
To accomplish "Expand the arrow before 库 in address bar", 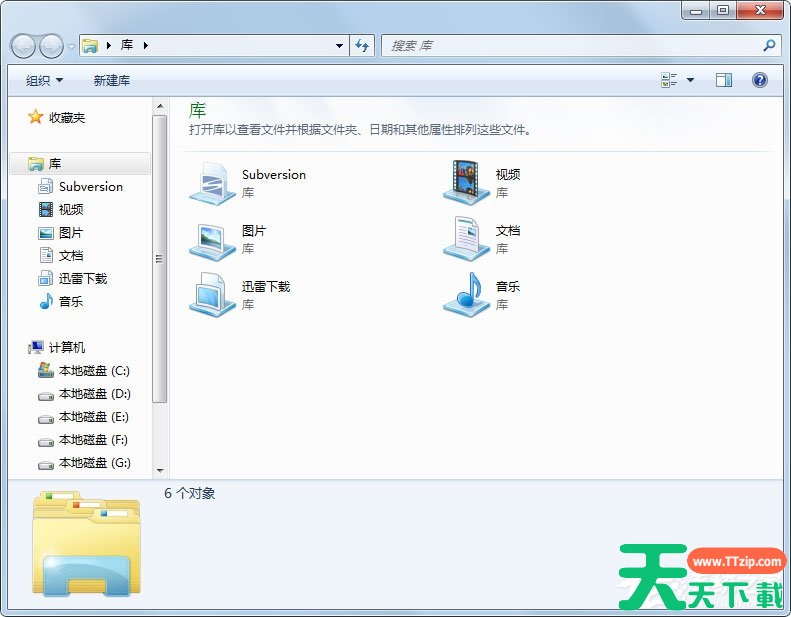I will click(x=108, y=46).
